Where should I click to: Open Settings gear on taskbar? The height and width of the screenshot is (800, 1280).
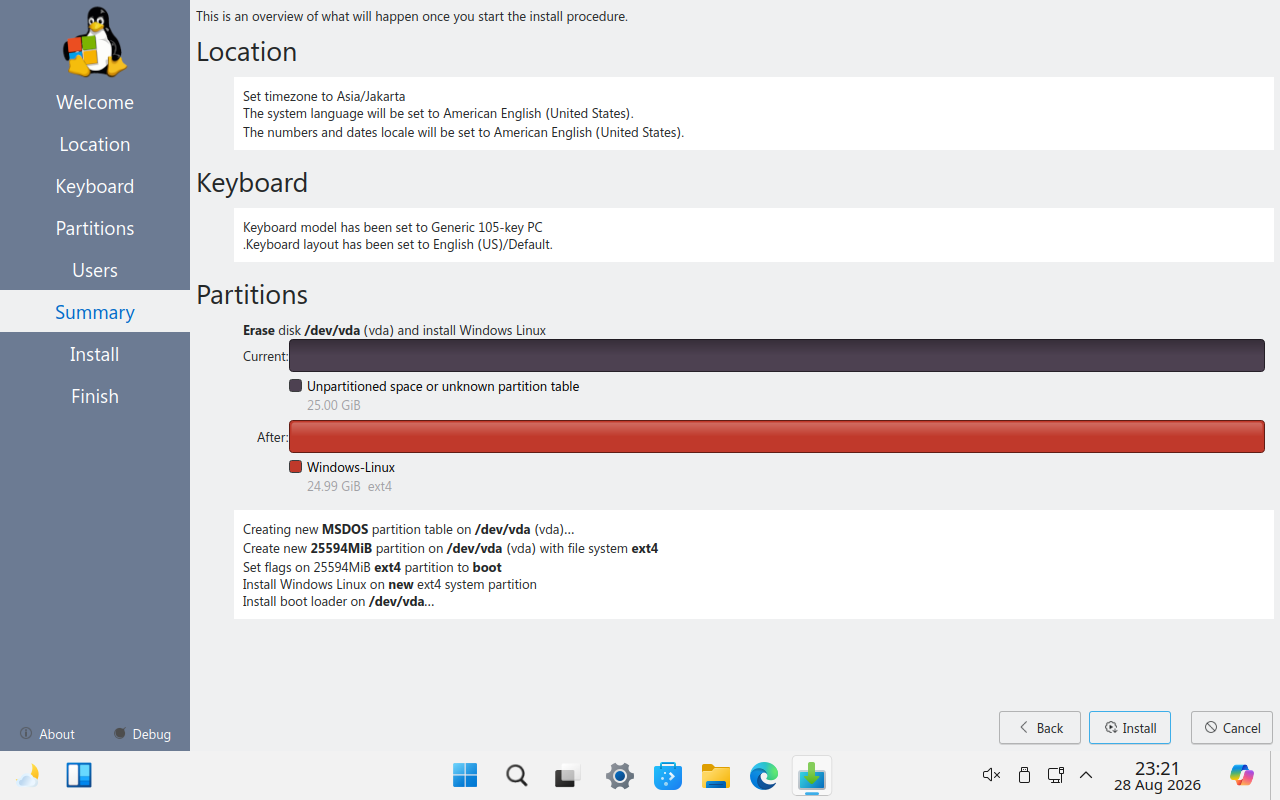coord(620,775)
